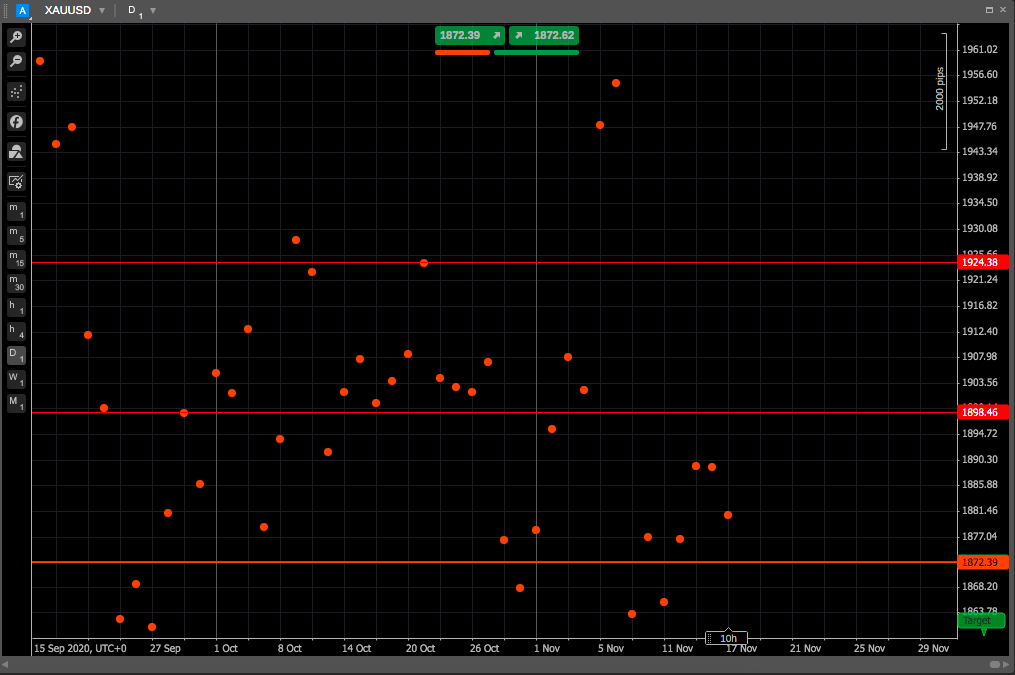
Task: Click red sentiment bar under Sell
Action: coord(462,52)
